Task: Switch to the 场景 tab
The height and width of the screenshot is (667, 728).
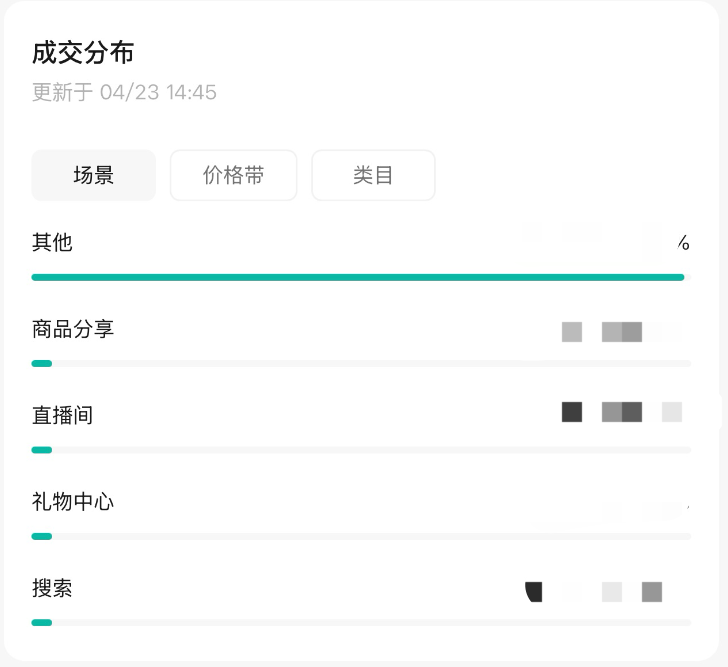Action: point(94,176)
